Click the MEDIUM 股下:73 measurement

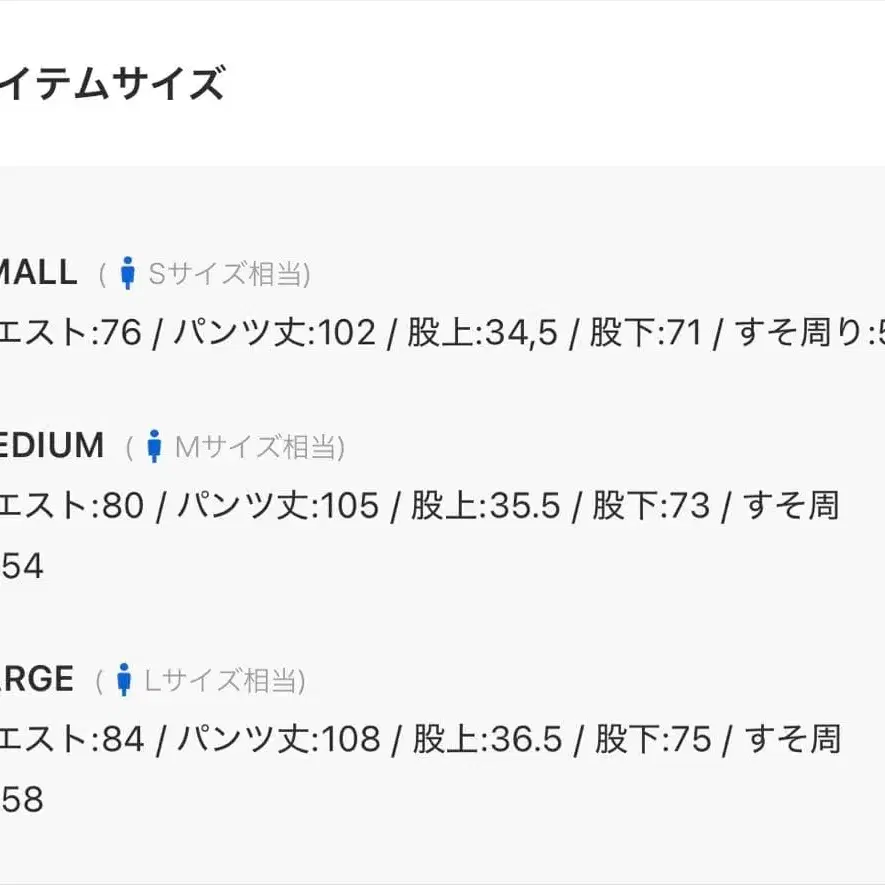click(651, 506)
